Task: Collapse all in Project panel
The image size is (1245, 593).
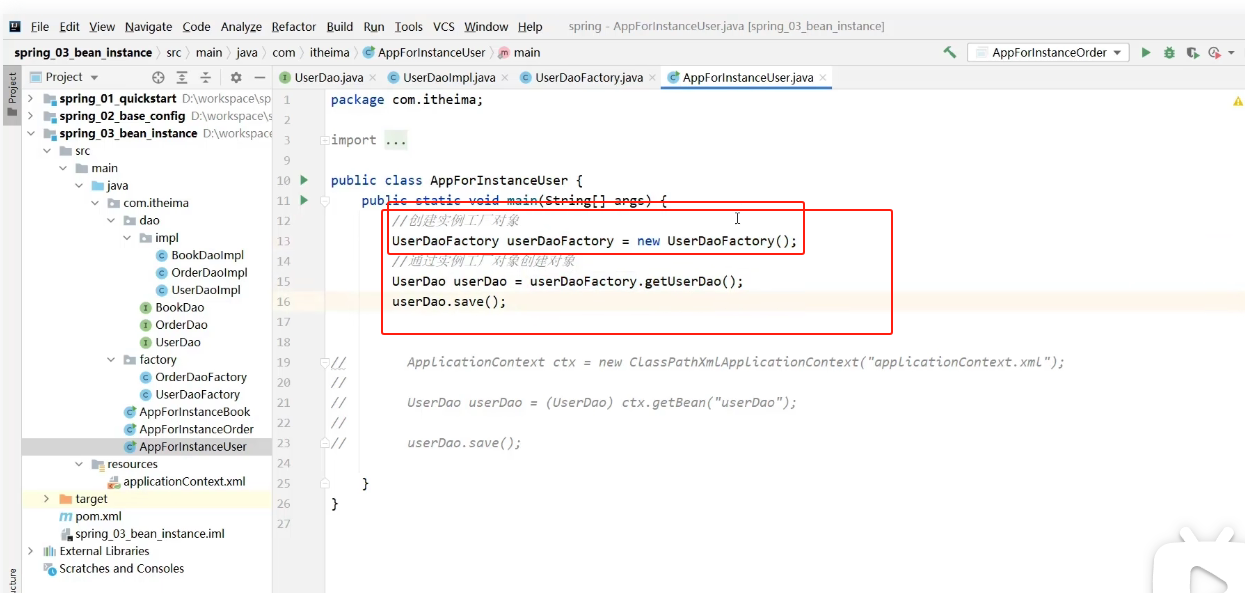Action: pos(206,77)
